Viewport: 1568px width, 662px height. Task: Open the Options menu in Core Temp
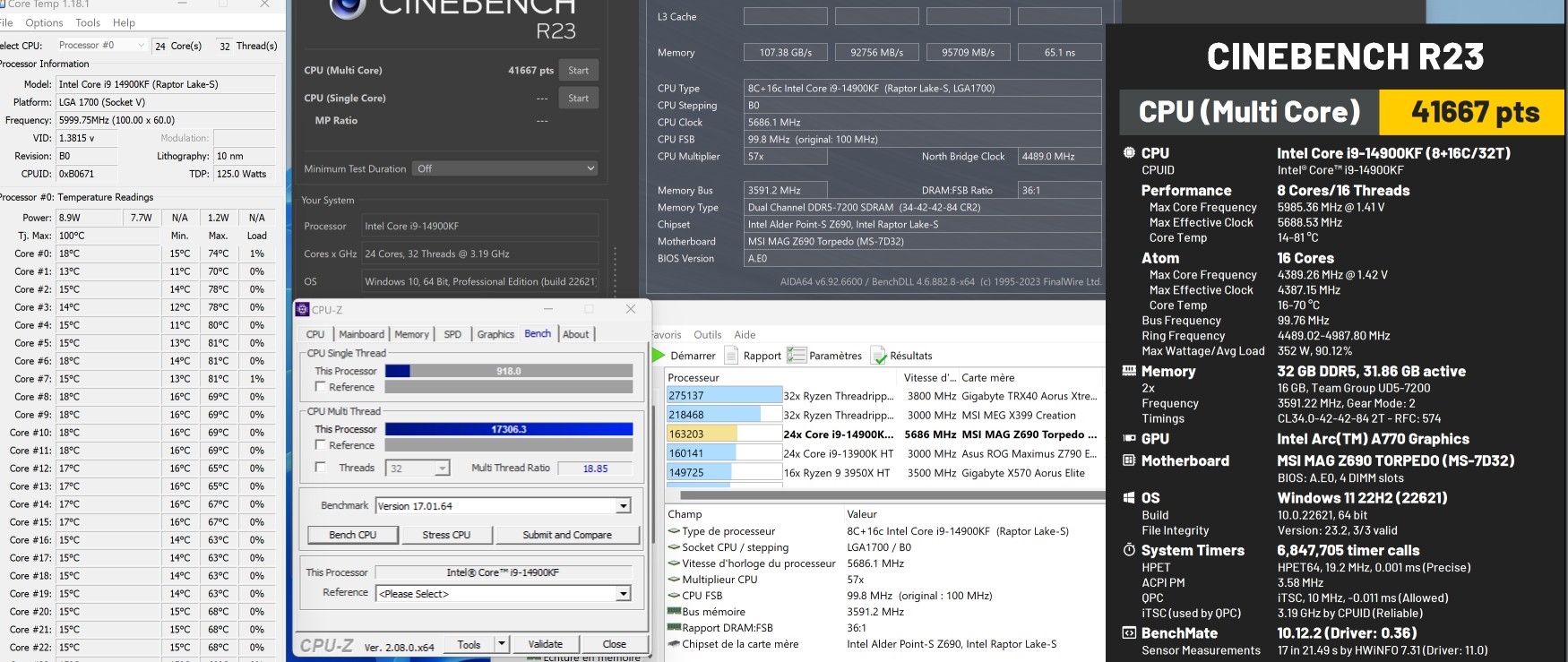[x=44, y=22]
